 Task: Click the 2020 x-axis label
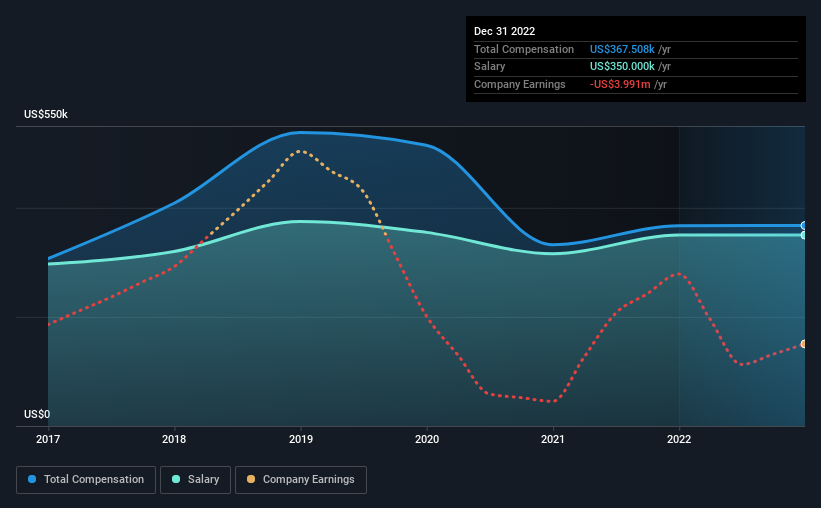[x=427, y=439]
